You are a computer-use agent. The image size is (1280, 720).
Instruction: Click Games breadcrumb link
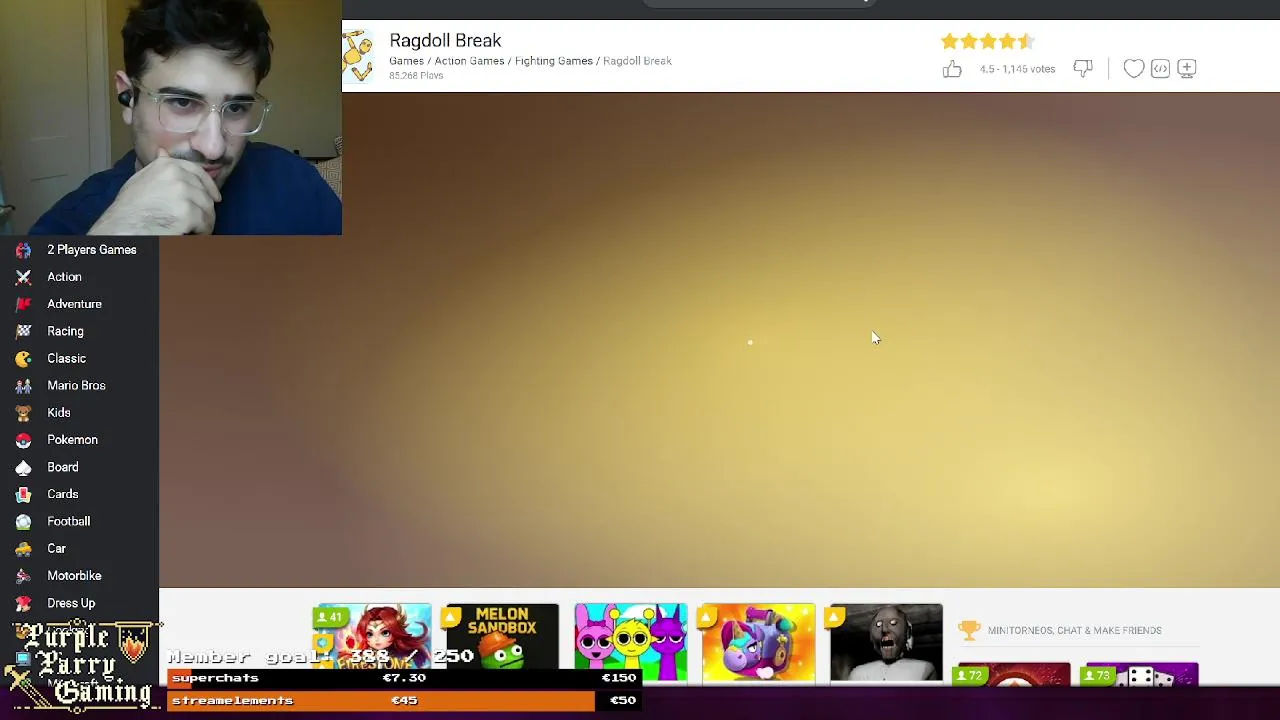(x=406, y=61)
